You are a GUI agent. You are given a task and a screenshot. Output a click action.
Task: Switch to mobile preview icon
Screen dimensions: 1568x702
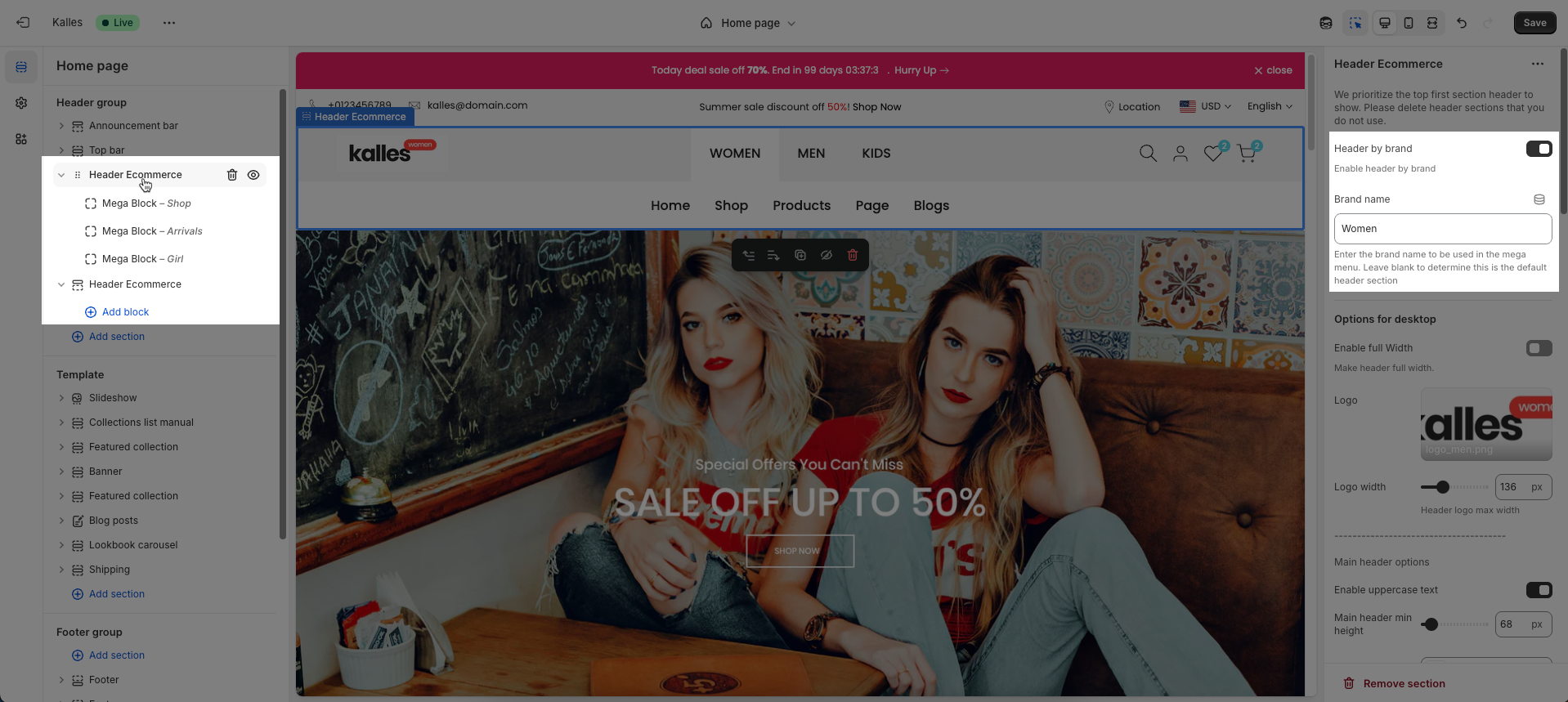pyautogui.click(x=1409, y=23)
